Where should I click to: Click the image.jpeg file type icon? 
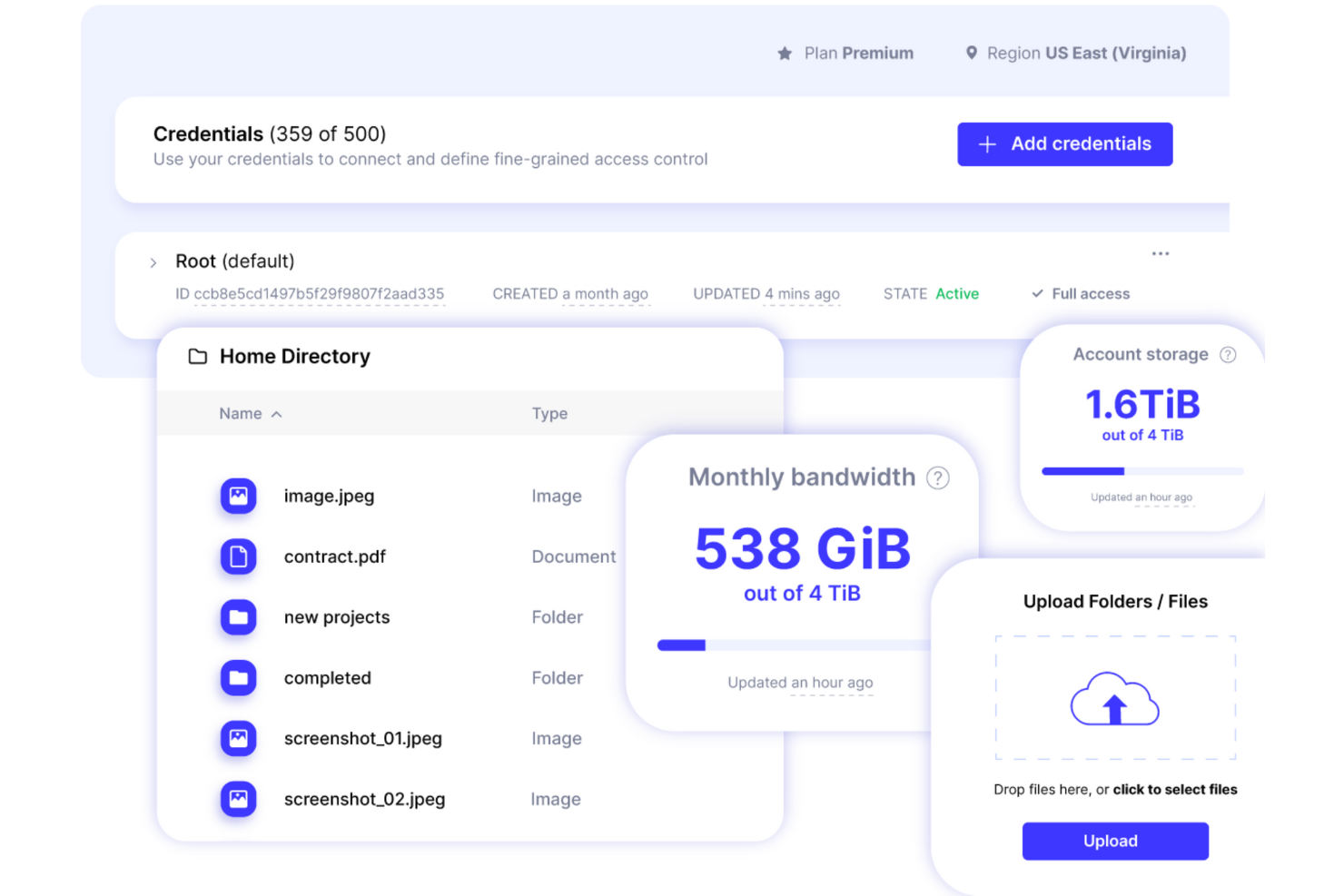[238, 496]
